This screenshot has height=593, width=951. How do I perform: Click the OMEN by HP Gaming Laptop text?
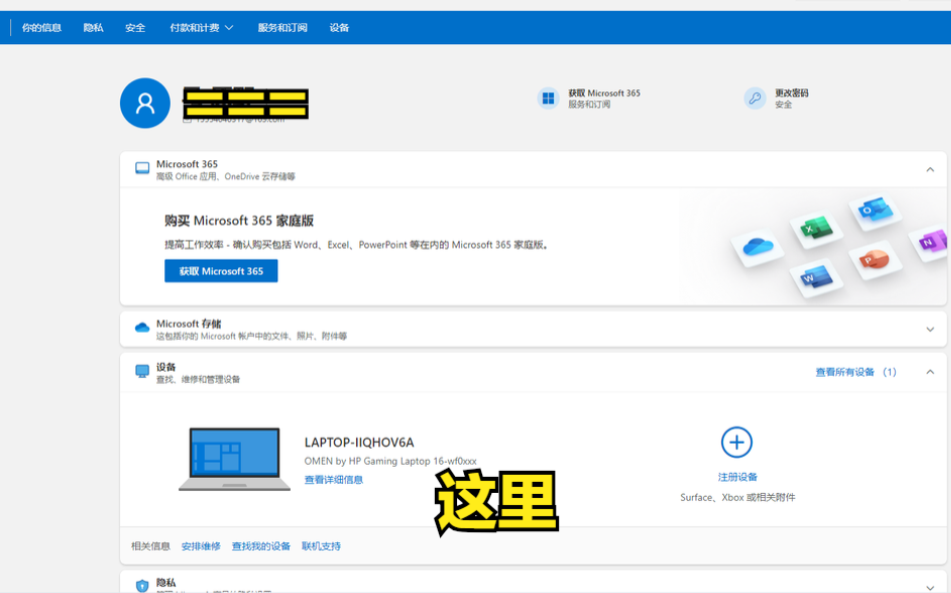391,461
